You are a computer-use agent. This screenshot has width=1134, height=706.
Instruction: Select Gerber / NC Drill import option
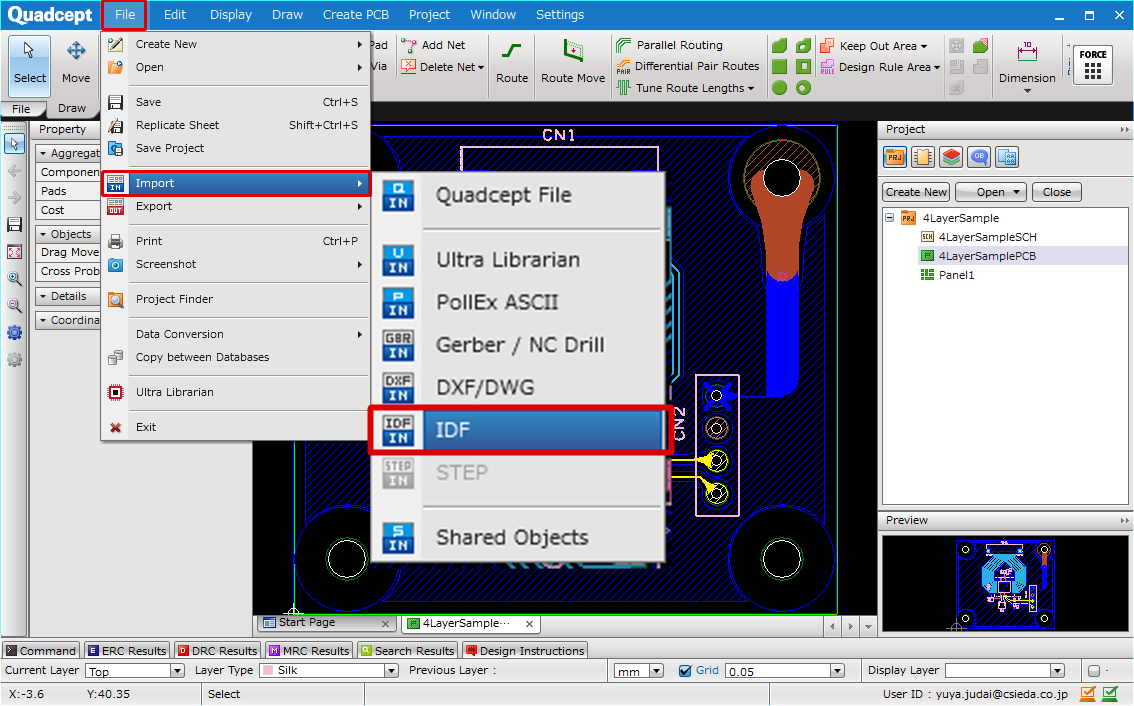point(521,345)
